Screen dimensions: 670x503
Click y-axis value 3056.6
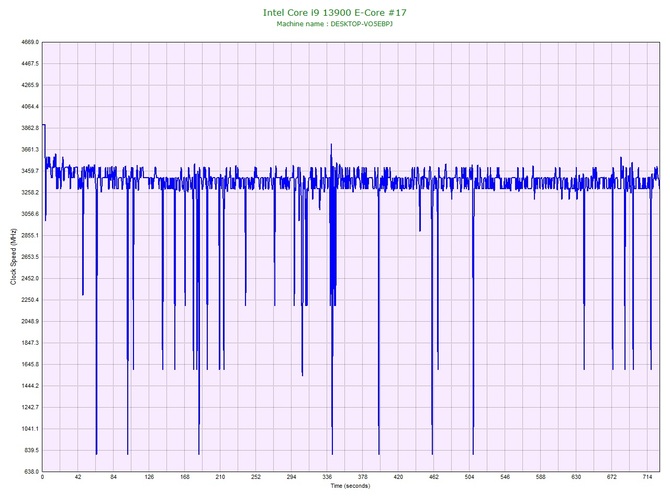pos(30,214)
